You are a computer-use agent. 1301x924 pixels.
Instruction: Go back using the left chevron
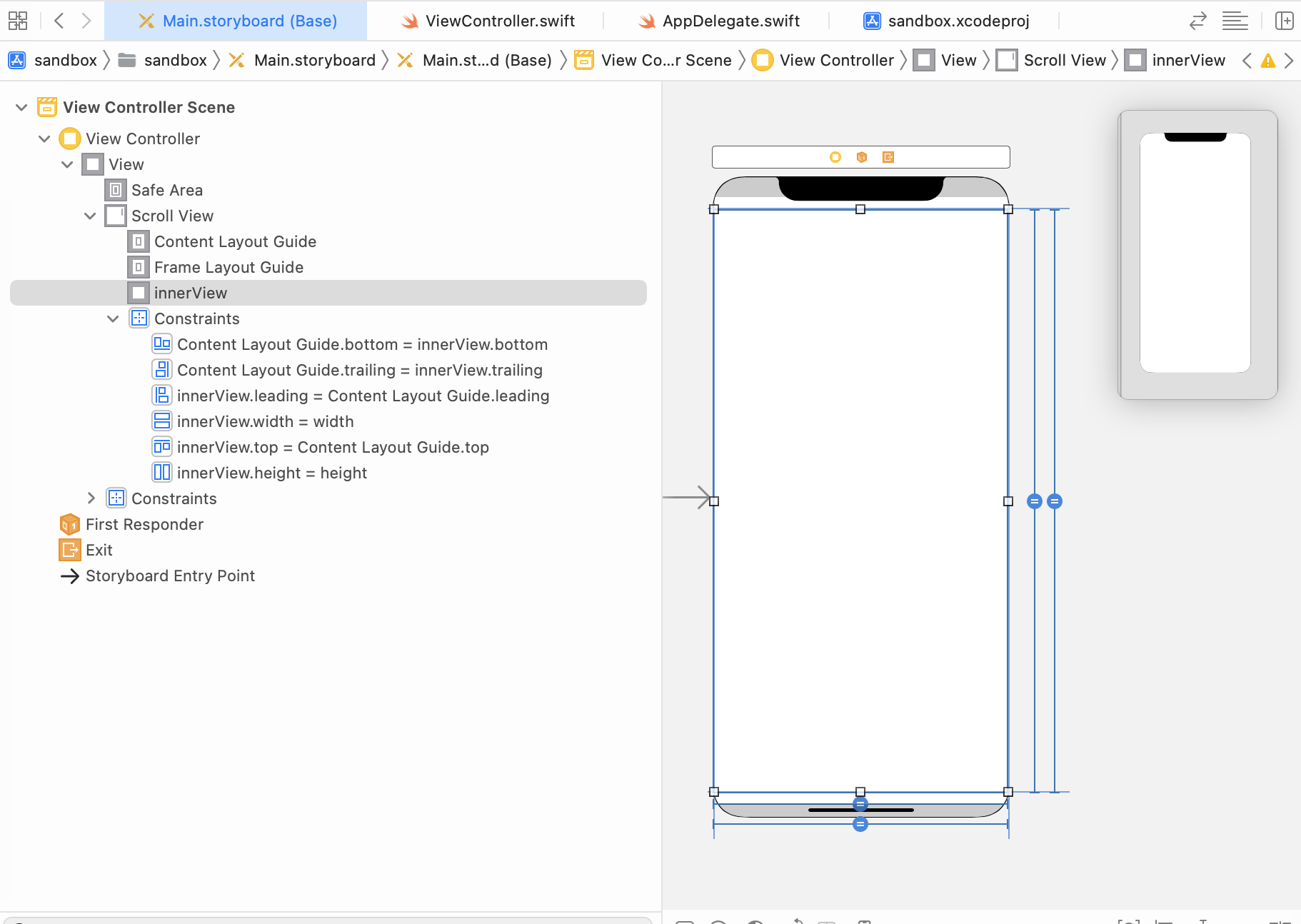pyautogui.click(x=59, y=21)
